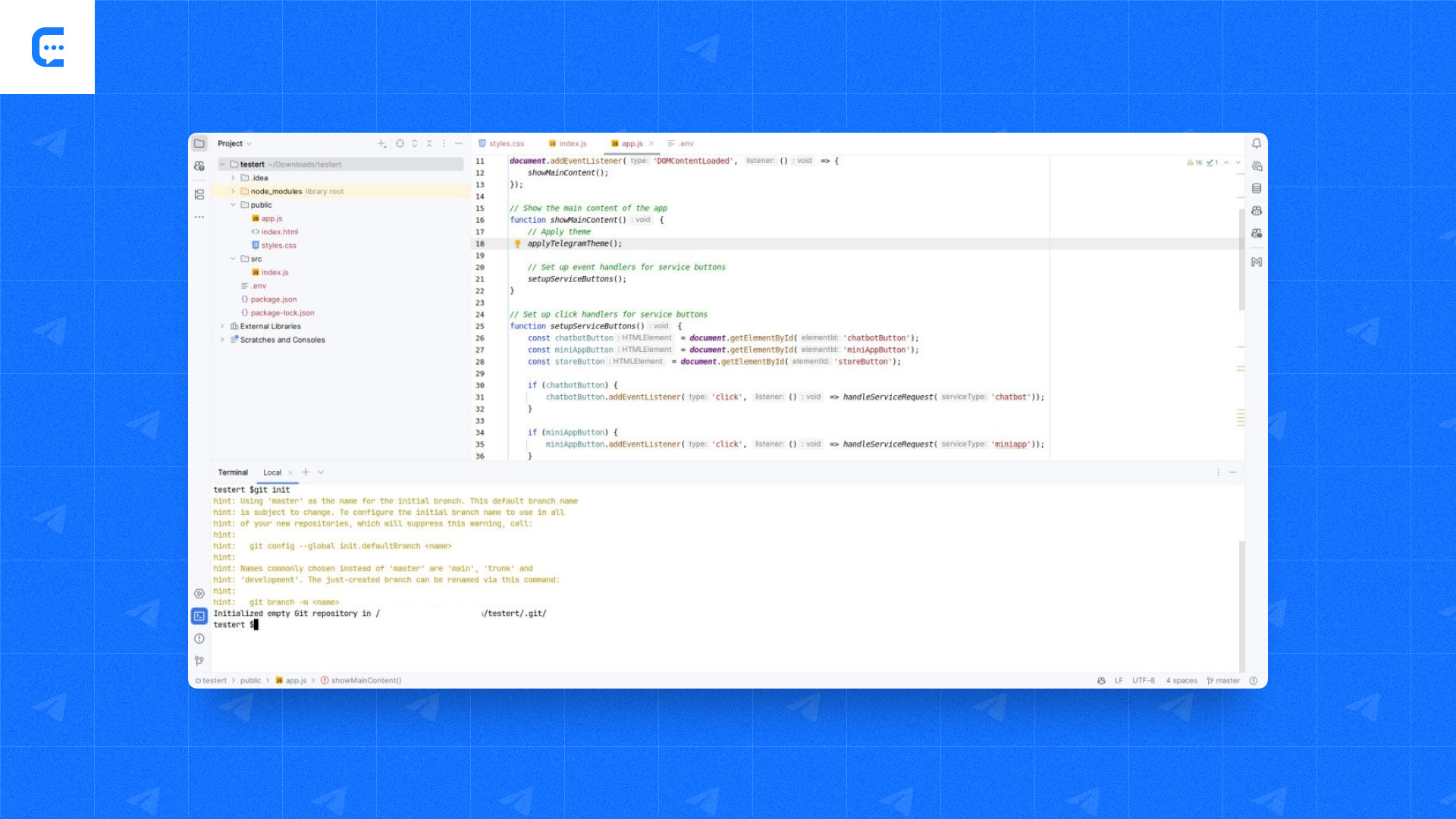Expand the node_modules folder

(x=233, y=191)
